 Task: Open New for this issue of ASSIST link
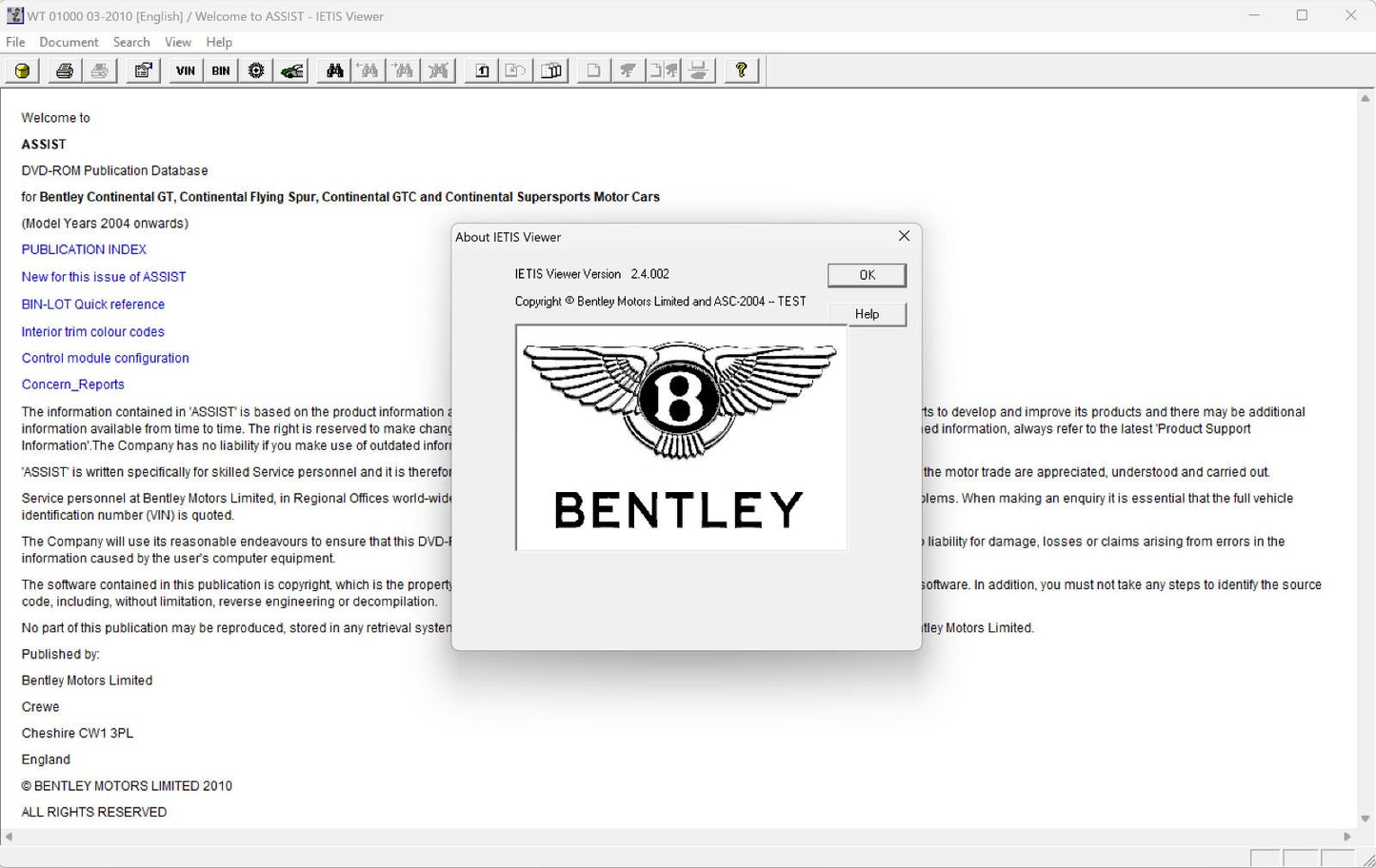coord(104,277)
